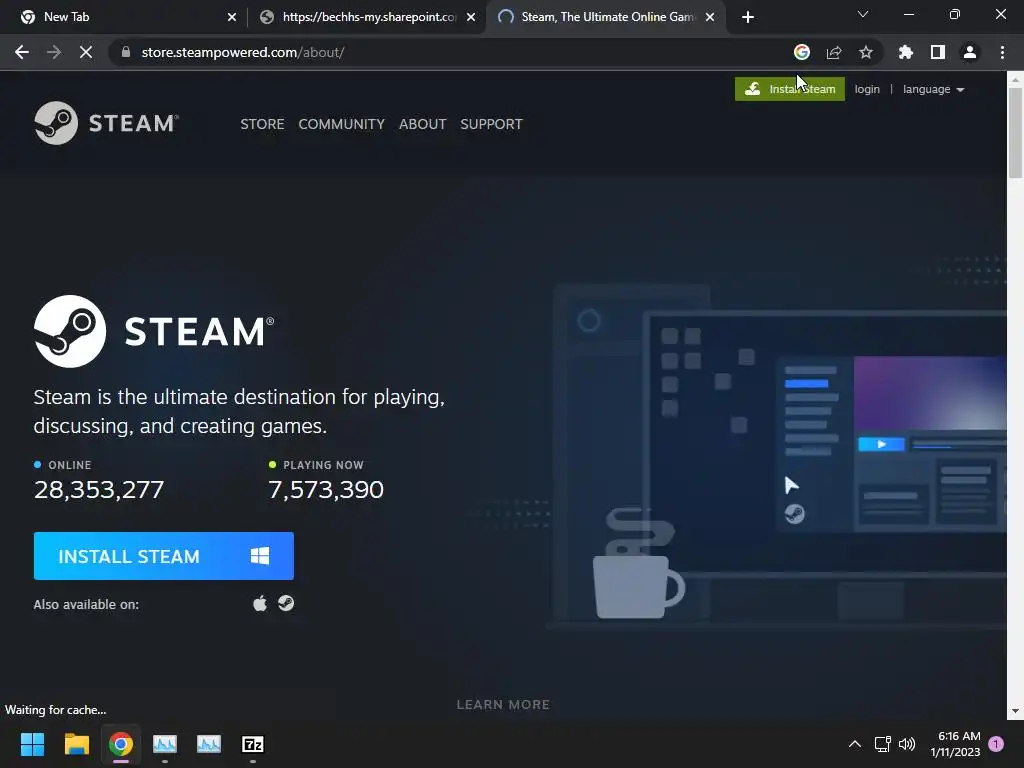Select the Steam, The Ultimate Online Game tab
1024x768 pixels.
pyautogui.click(x=604, y=17)
